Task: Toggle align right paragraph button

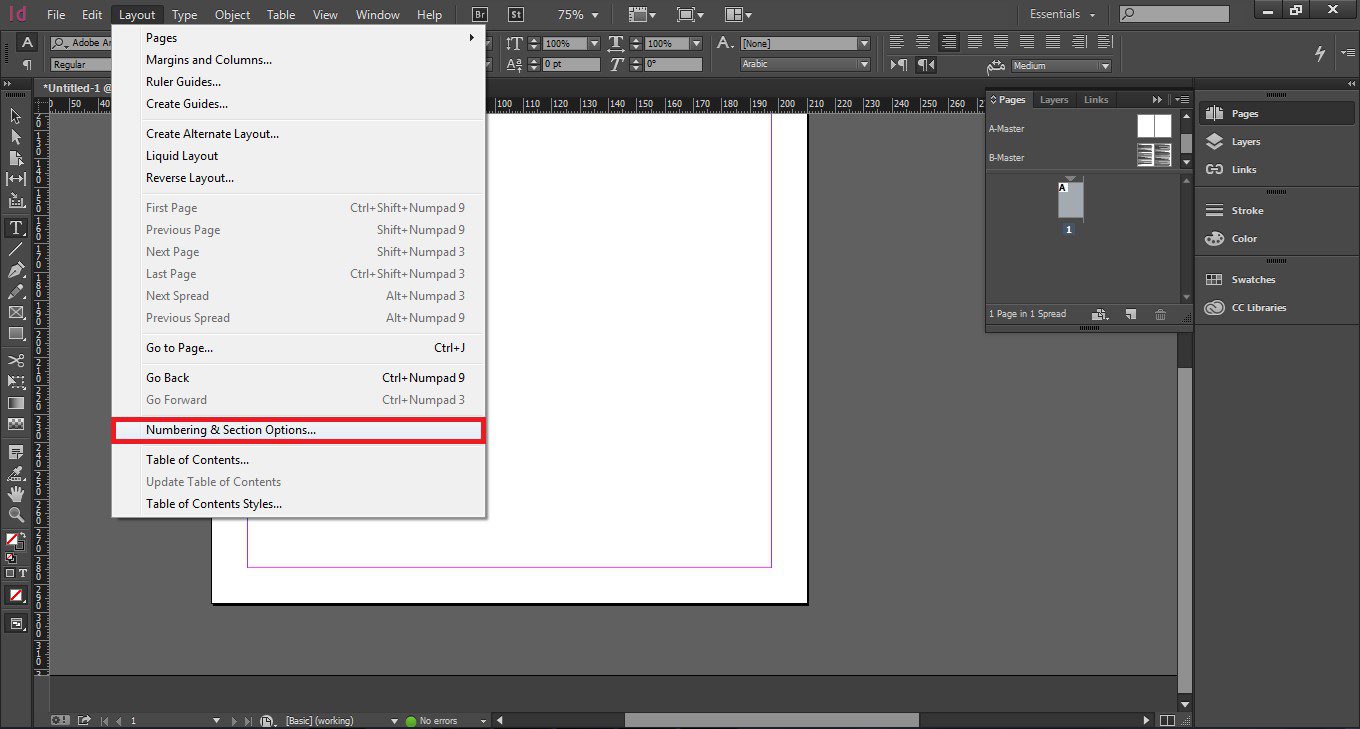Action: click(948, 42)
